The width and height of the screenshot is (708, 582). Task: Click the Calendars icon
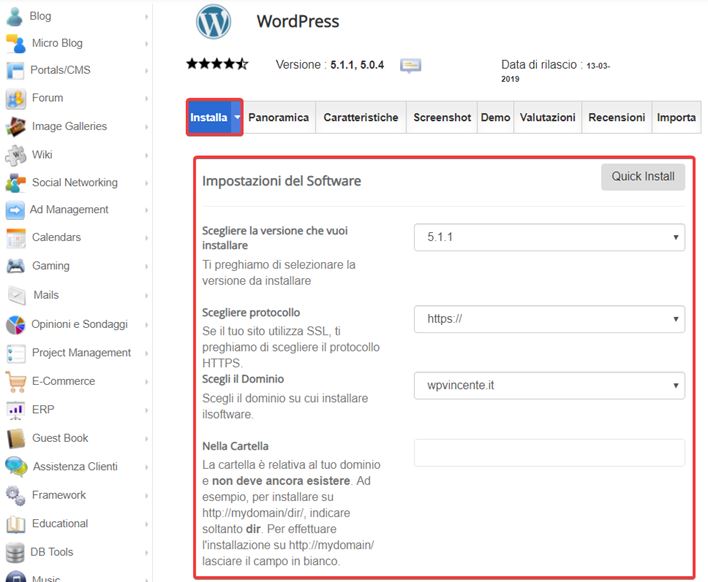coord(16,238)
